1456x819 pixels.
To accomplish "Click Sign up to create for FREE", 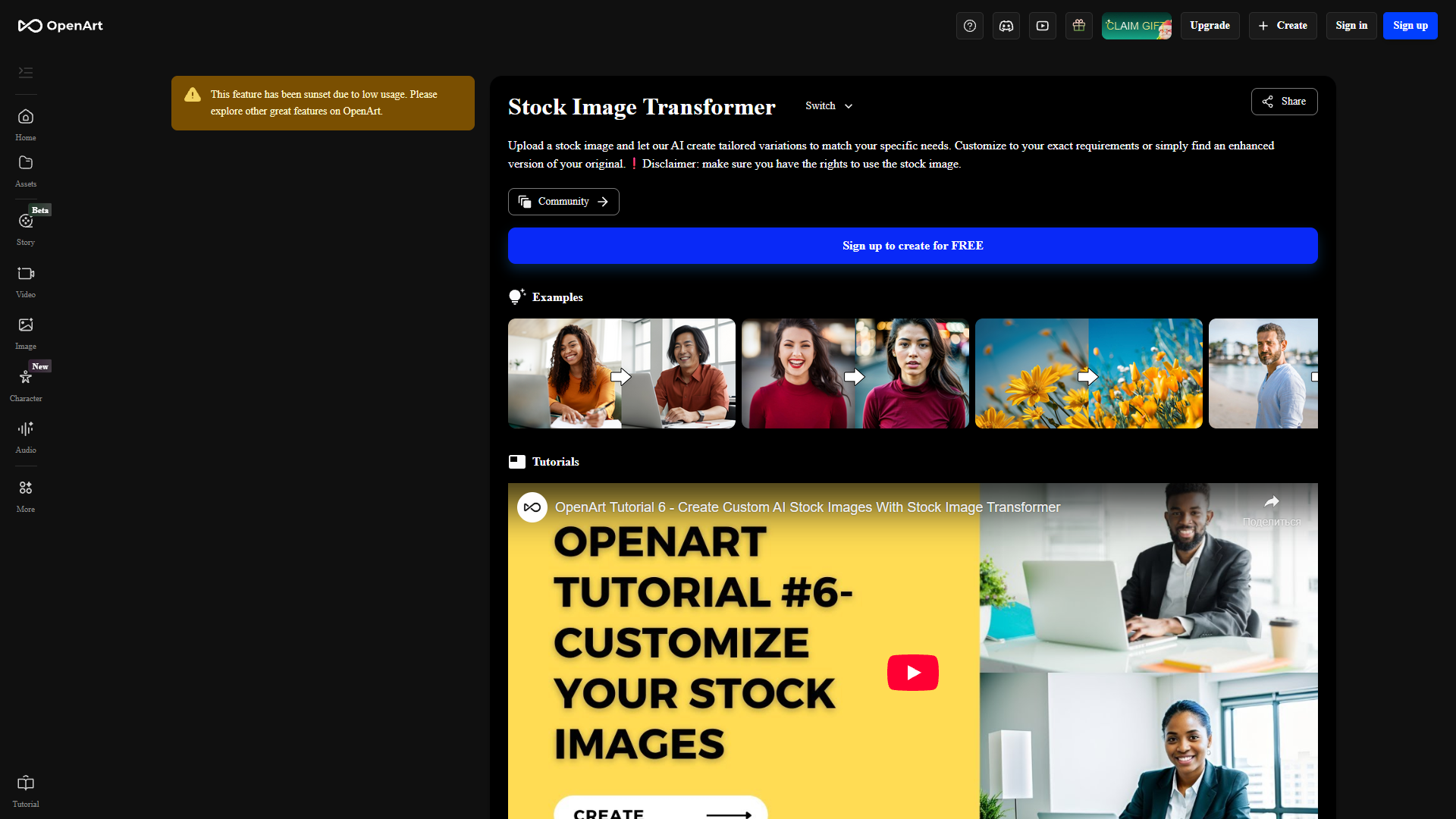I will click(x=913, y=246).
